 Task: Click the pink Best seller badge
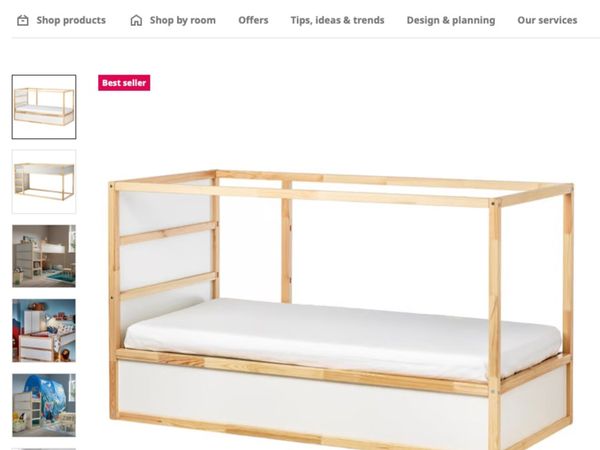tap(124, 83)
